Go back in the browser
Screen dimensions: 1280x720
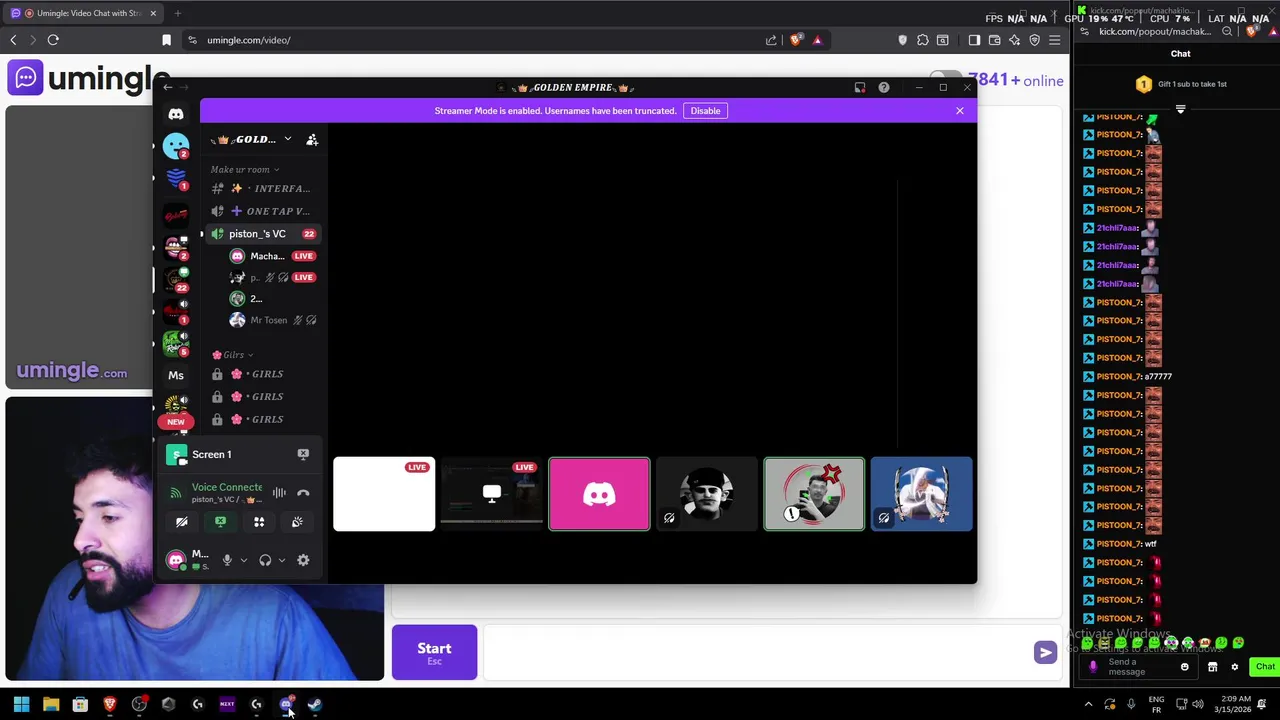13,40
